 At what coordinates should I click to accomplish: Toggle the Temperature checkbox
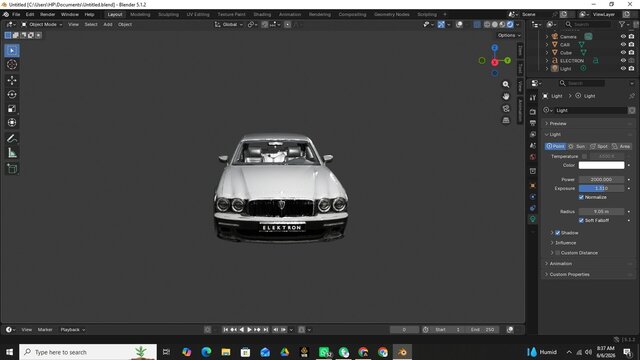tap(584, 156)
